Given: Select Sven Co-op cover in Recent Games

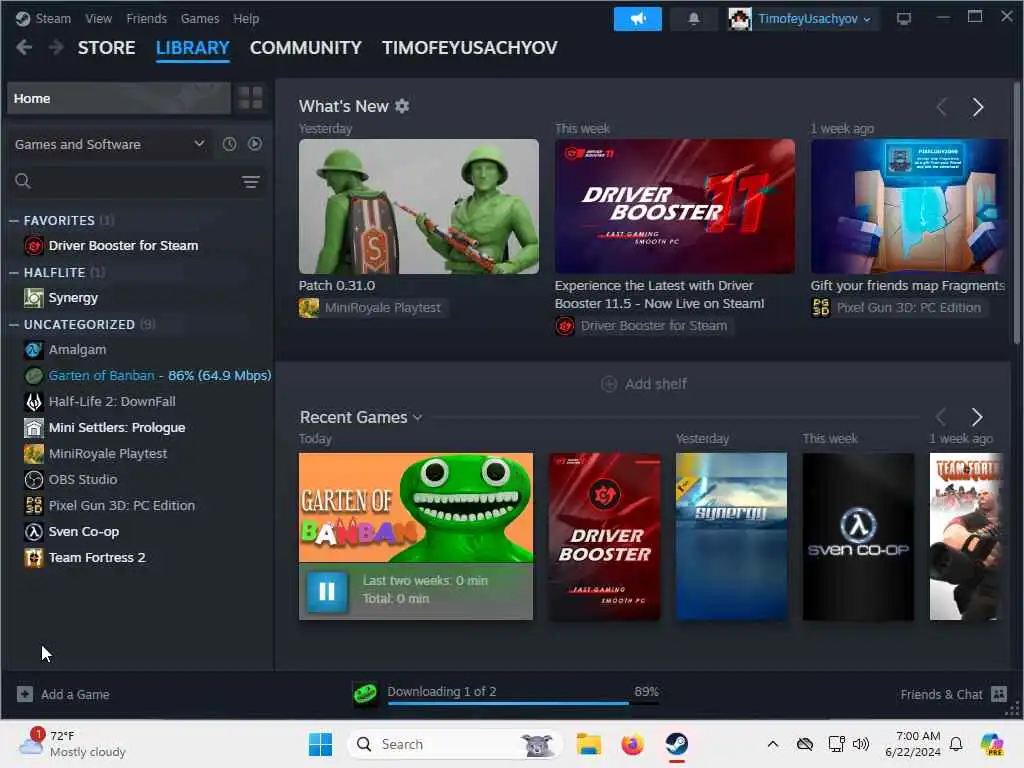Looking at the screenshot, I should (x=858, y=536).
